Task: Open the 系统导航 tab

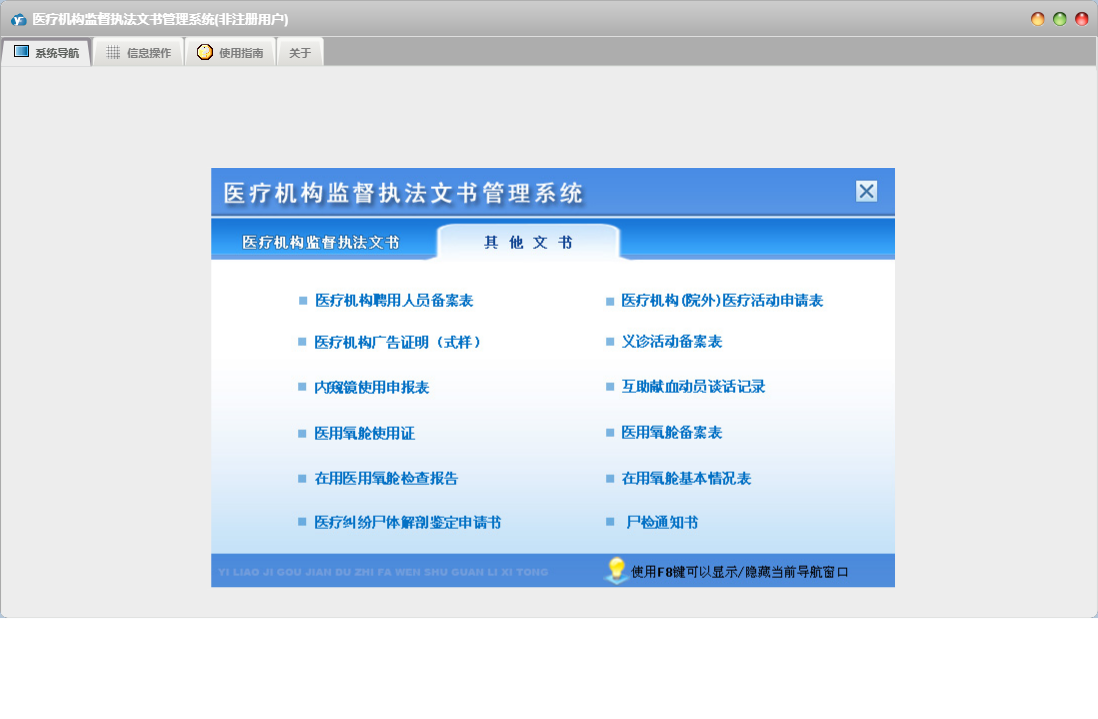Action: click(46, 53)
